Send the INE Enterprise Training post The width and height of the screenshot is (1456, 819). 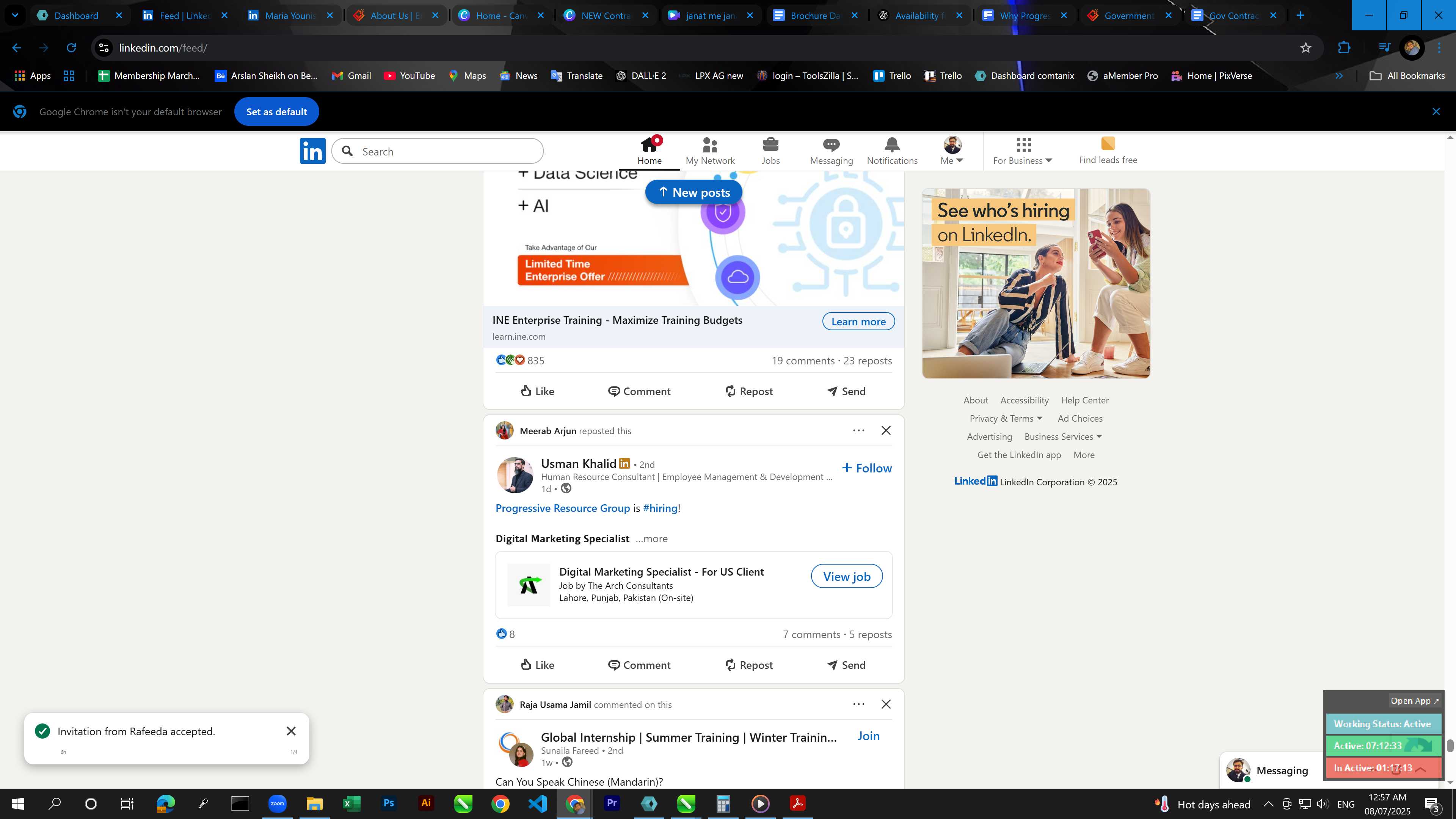(x=846, y=391)
